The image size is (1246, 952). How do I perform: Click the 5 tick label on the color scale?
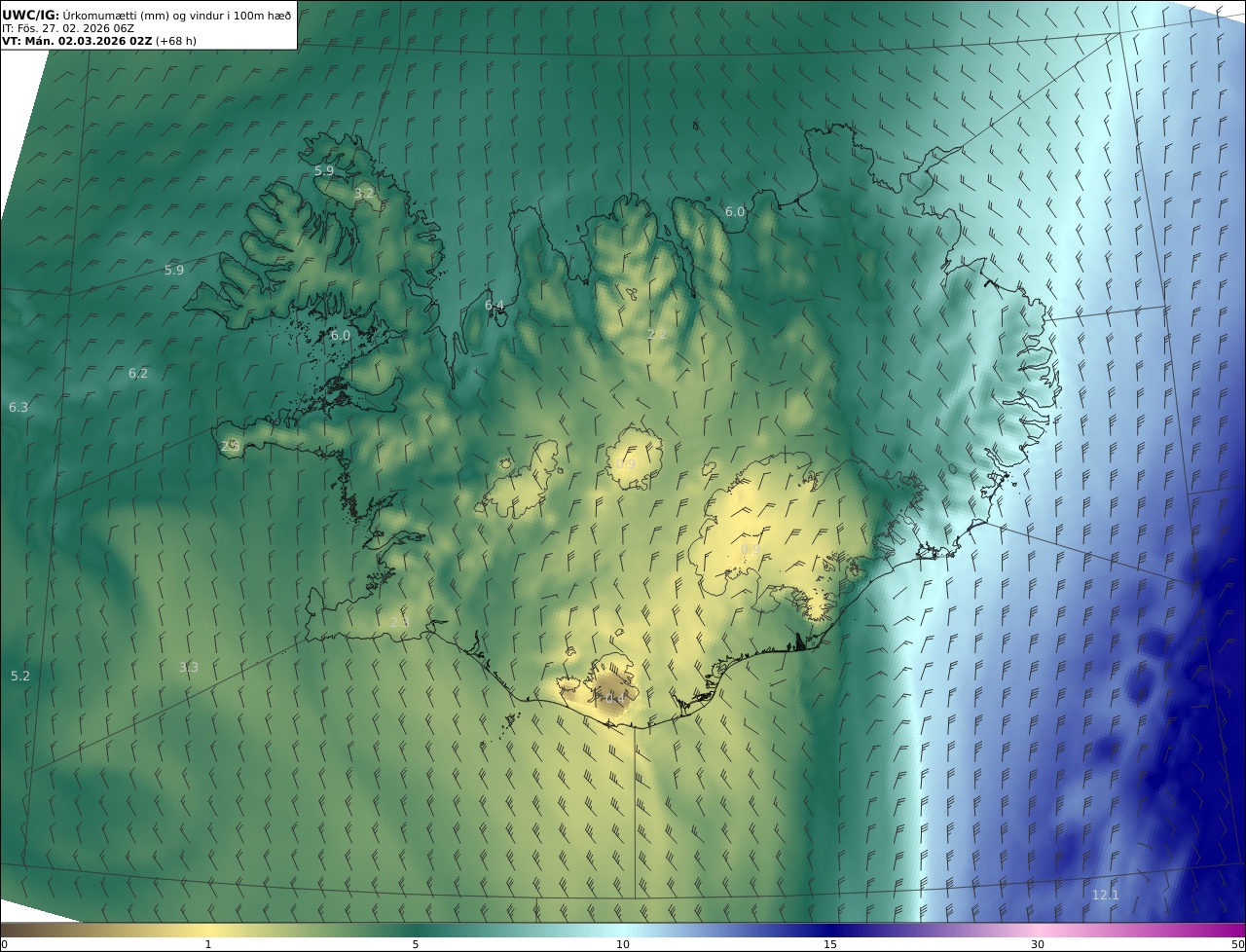(x=416, y=944)
